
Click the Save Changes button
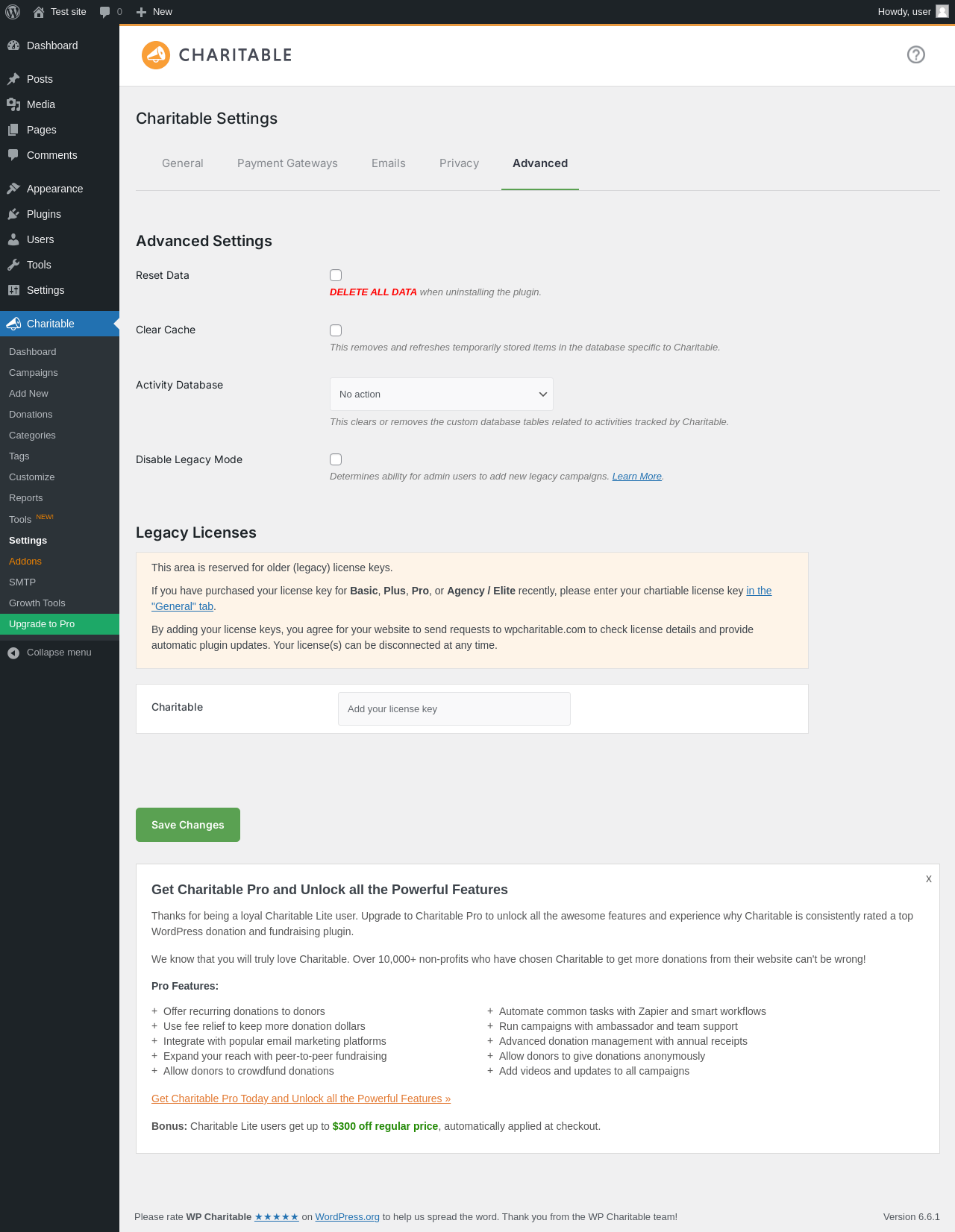188,825
